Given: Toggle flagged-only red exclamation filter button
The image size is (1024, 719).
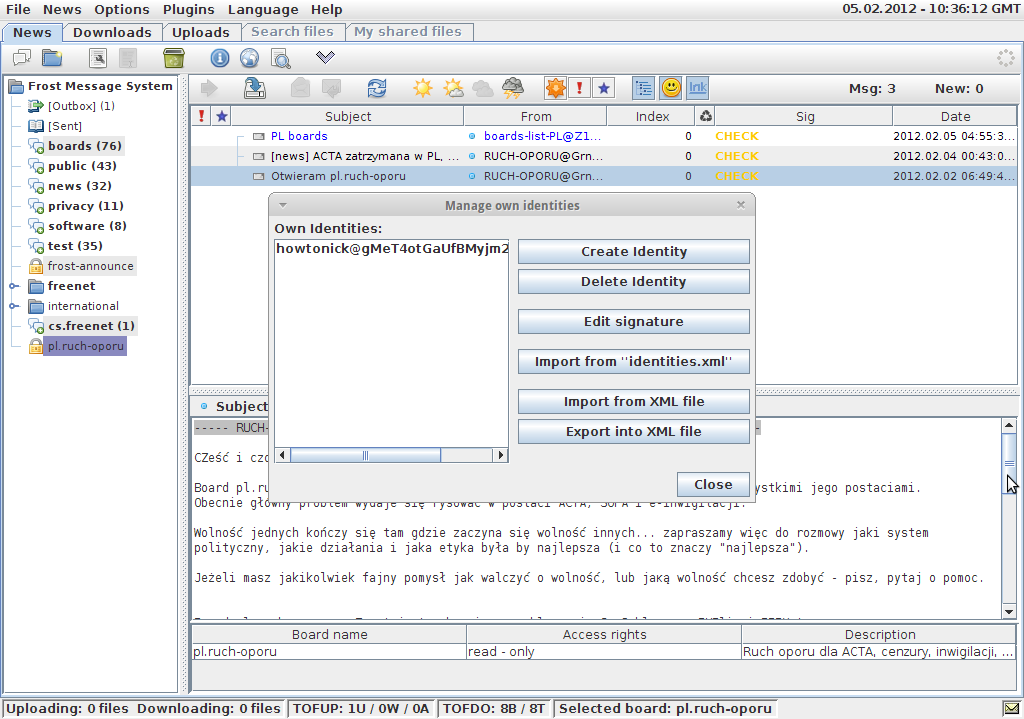Looking at the screenshot, I should (579, 88).
